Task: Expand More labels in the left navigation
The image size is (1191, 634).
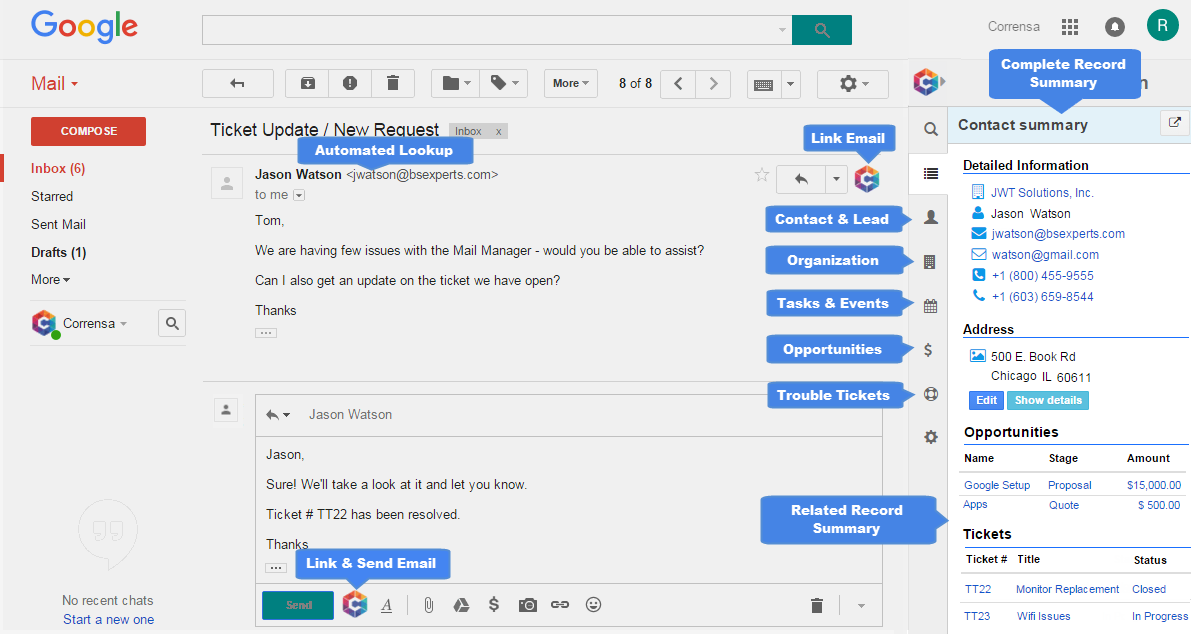Action: tap(50, 279)
